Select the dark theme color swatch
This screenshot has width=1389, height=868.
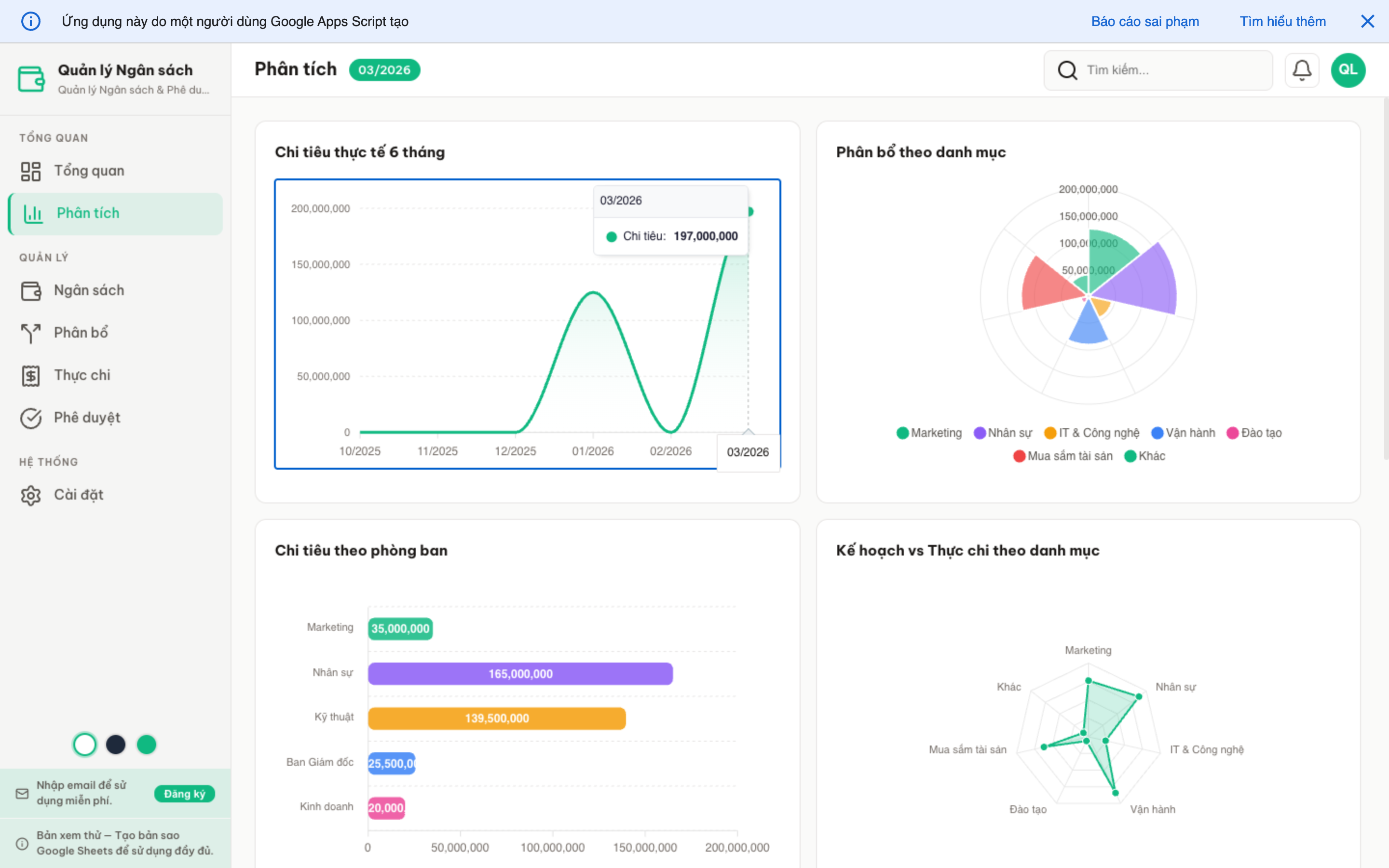(x=115, y=745)
